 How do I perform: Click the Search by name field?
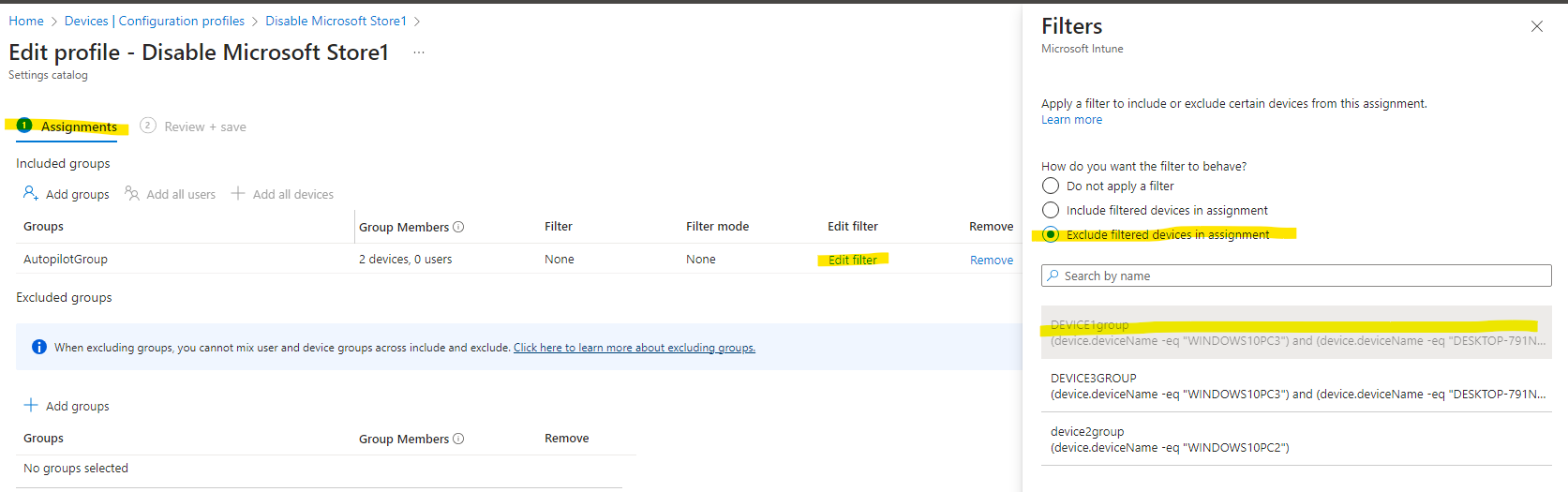1296,276
